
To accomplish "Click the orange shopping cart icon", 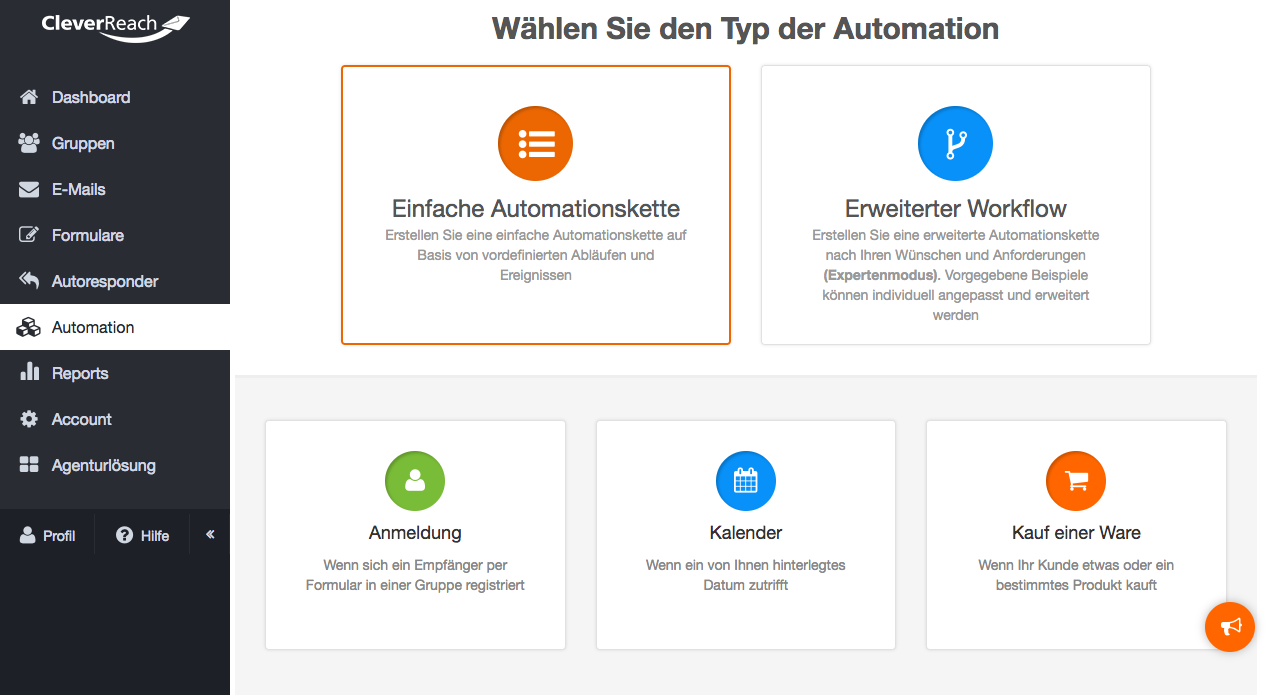I will click(1076, 481).
